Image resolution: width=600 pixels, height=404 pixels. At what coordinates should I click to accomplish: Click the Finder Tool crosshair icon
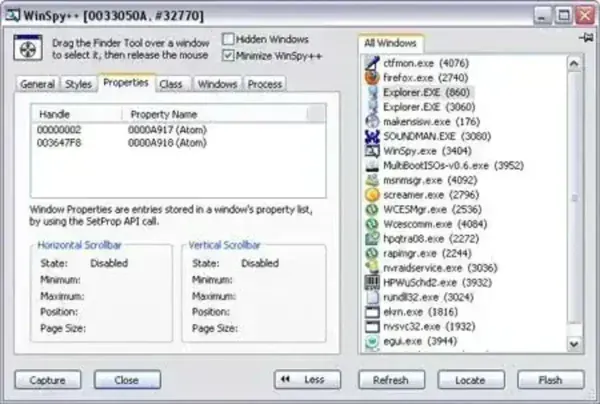pos(28,47)
